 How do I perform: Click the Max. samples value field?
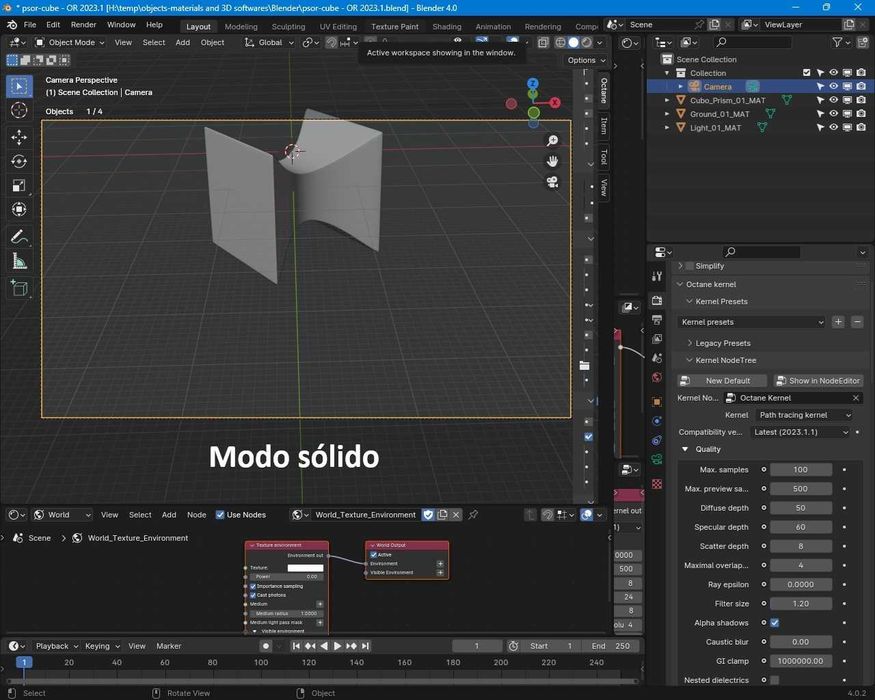pos(800,470)
